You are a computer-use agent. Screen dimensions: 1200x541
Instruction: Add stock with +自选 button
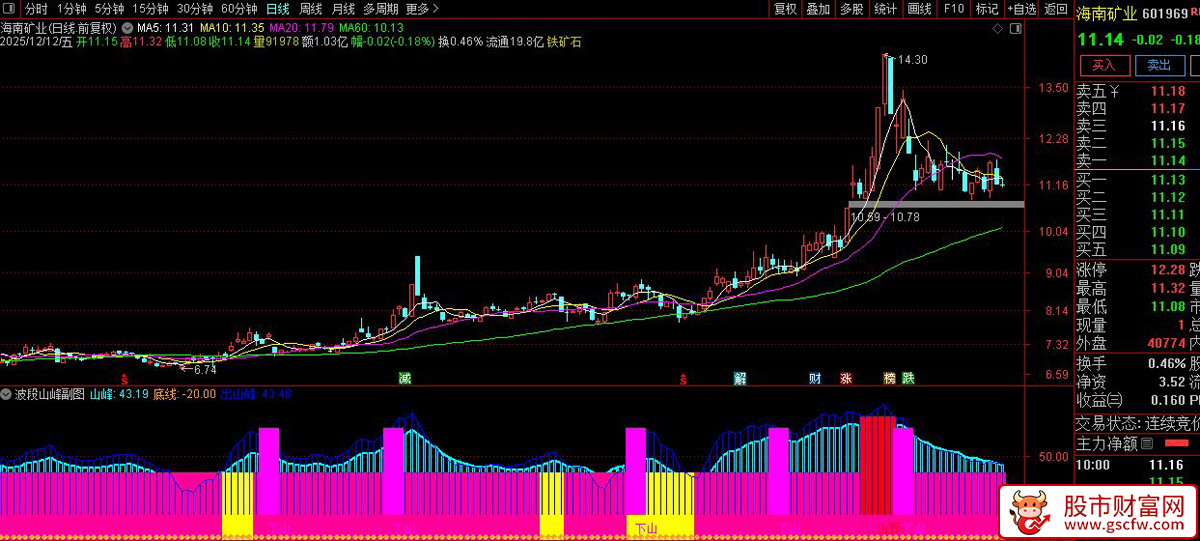coord(1021,9)
